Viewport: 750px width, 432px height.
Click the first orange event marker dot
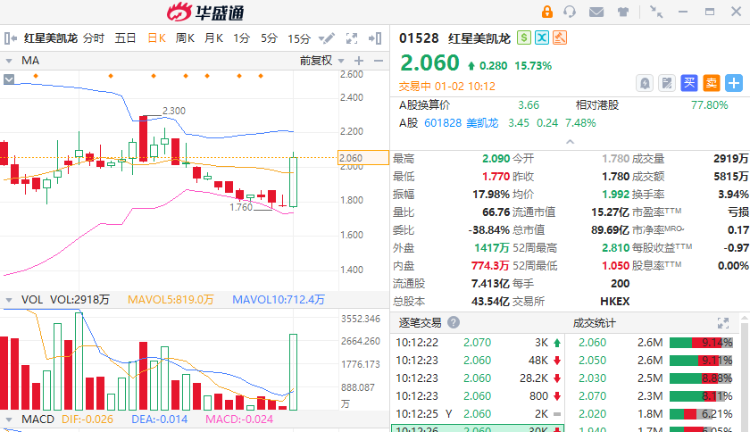[x=36, y=76]
